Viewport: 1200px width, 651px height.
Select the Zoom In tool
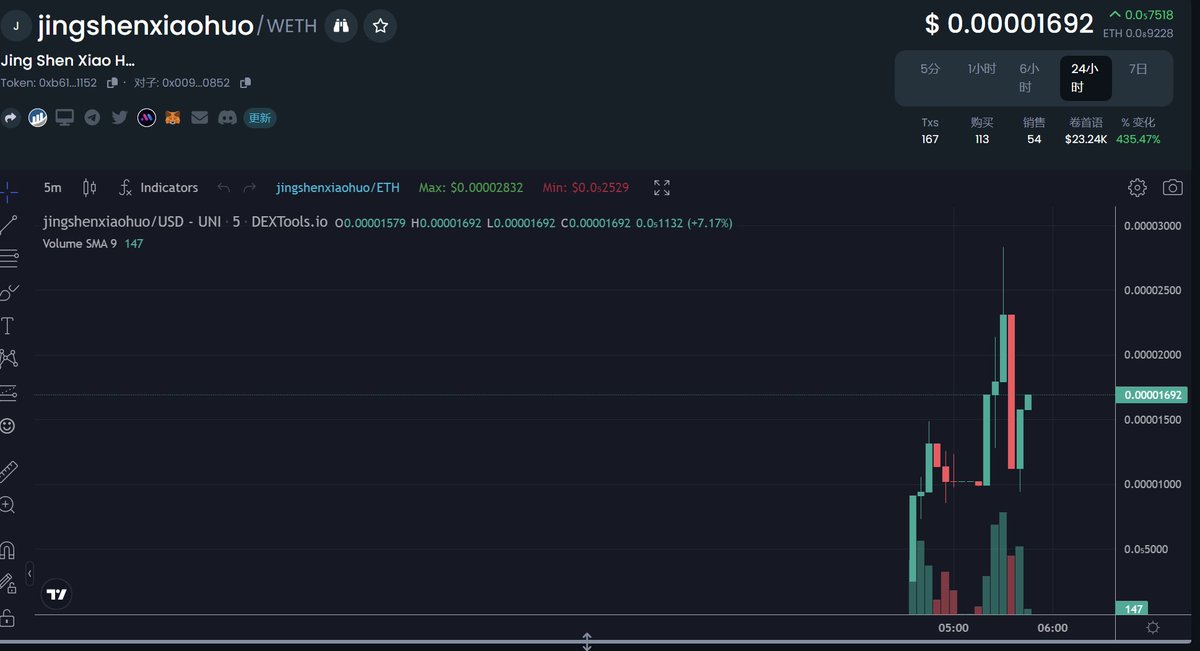(8, 505)
